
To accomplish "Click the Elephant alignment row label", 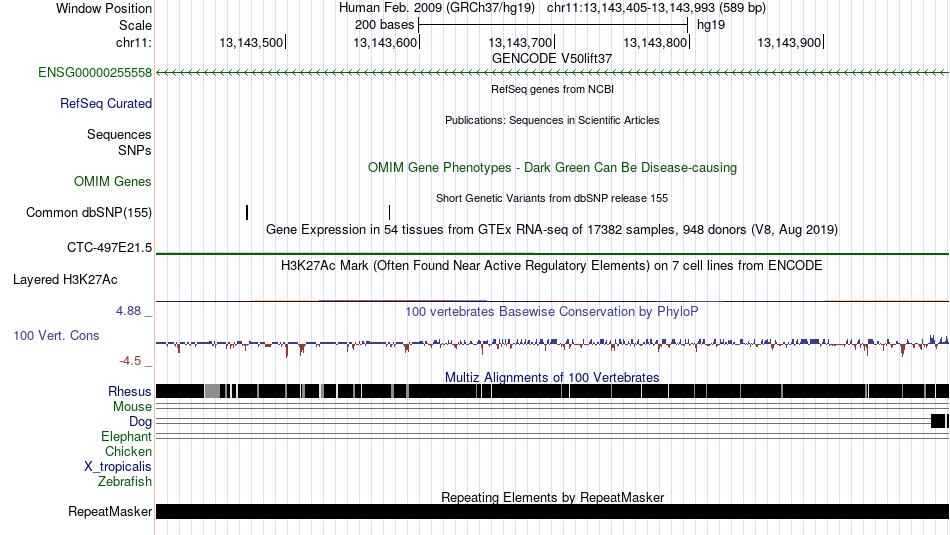I will [x=126, y=437].
